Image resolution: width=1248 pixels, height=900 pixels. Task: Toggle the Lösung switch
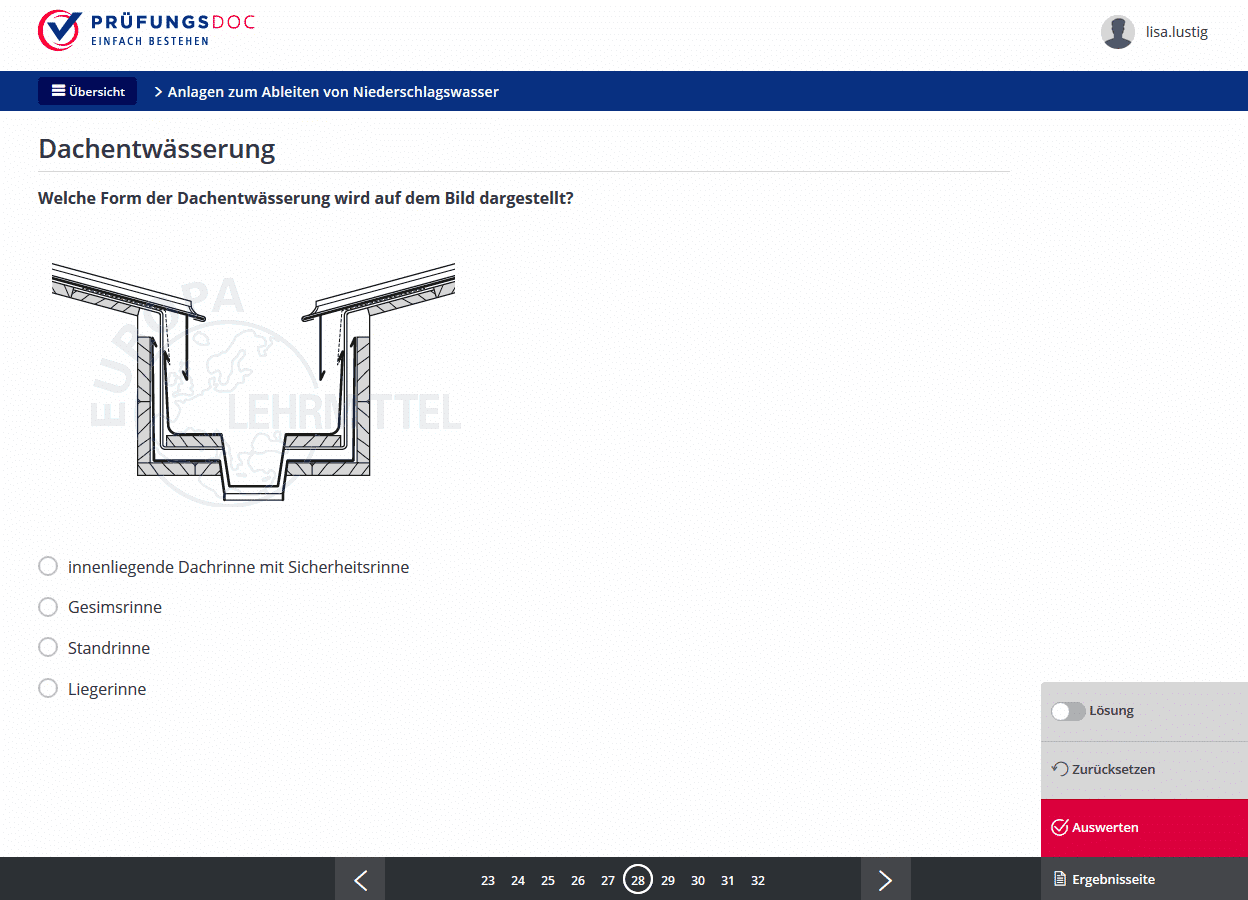[x=1068, y=711]
